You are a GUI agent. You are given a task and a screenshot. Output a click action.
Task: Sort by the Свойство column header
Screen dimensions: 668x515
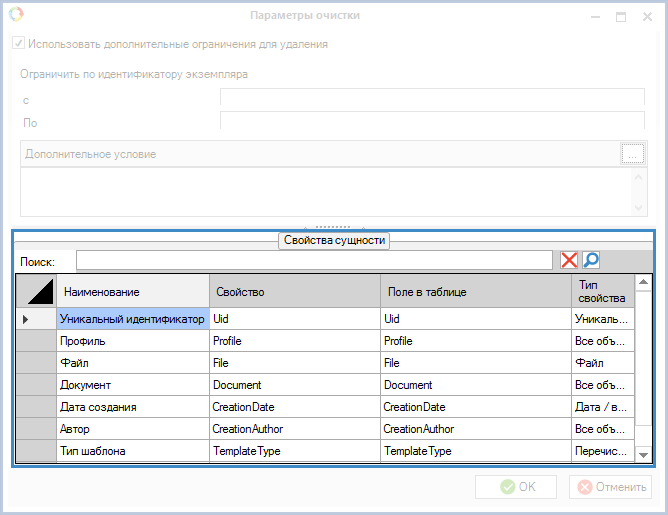pyautogui.click(x=294, y=291)
